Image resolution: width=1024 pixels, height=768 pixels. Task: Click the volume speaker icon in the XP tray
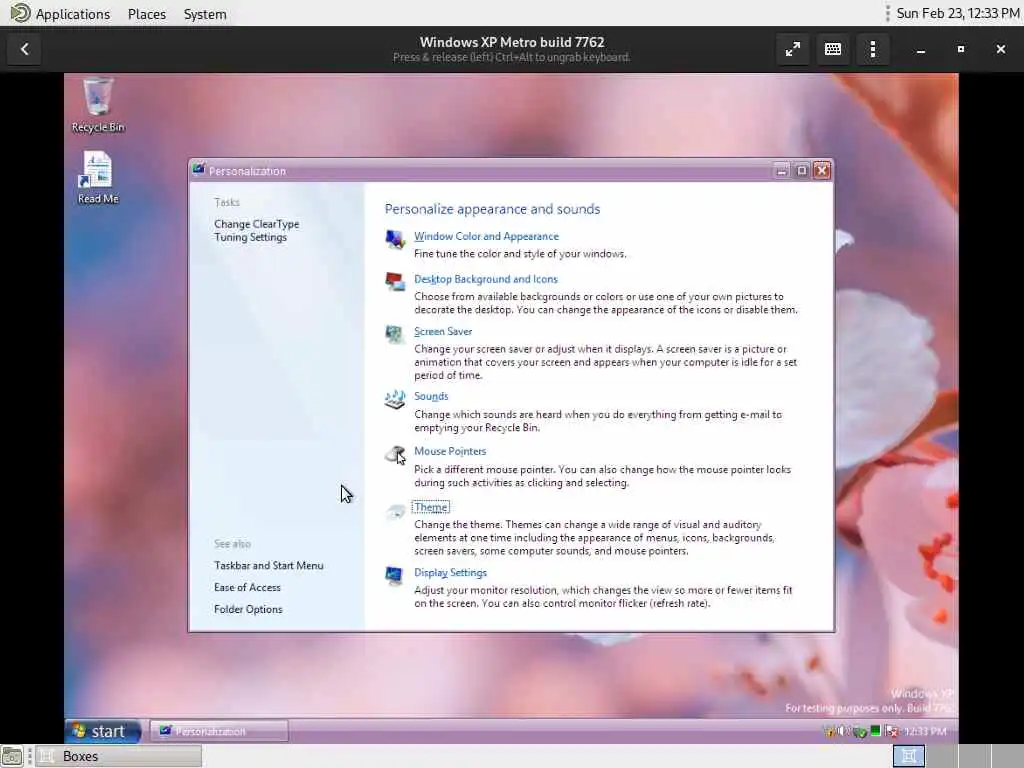pyautogui.click(x=842, y=731)
